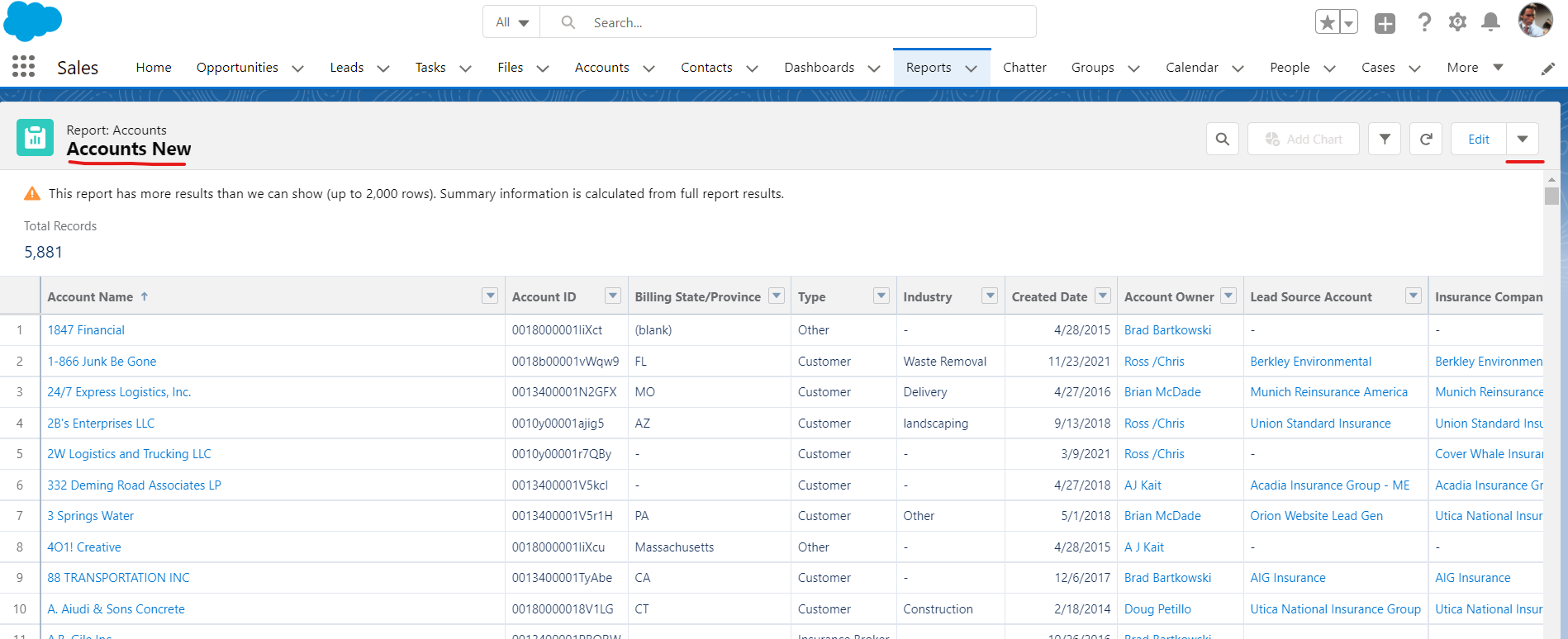This screenshot has width=1568, height=639.
Task: Click the Total Records value 5,881
Action: pos(43,252)
